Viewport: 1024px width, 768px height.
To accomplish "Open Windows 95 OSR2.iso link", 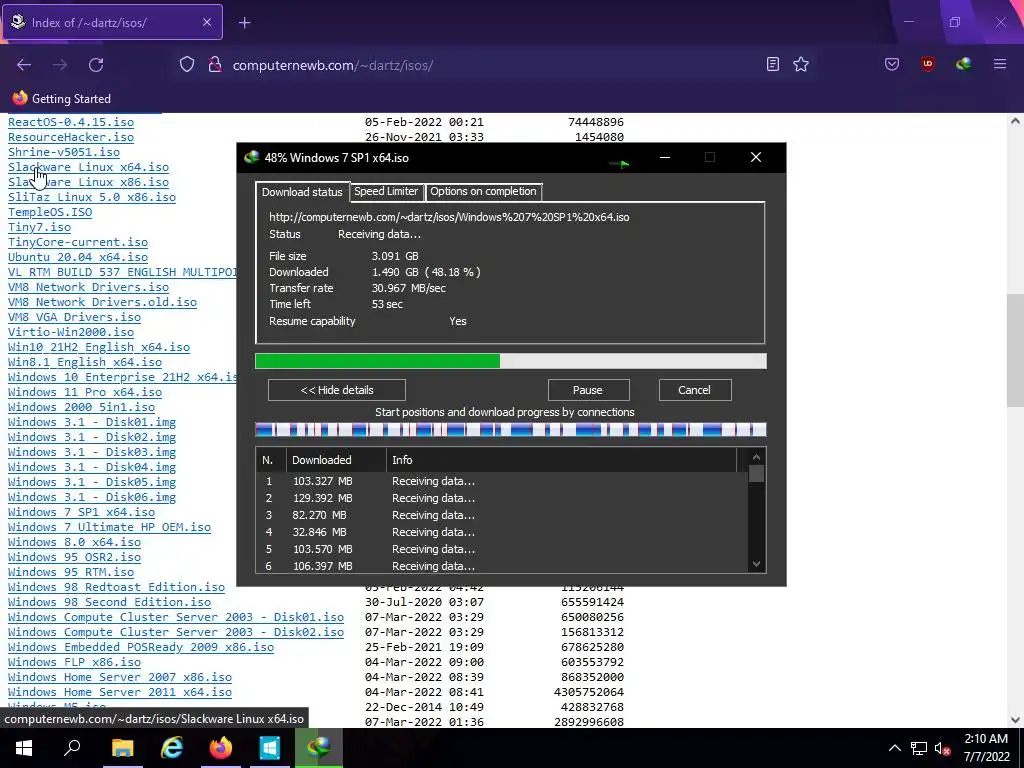I will click(74, 558).
